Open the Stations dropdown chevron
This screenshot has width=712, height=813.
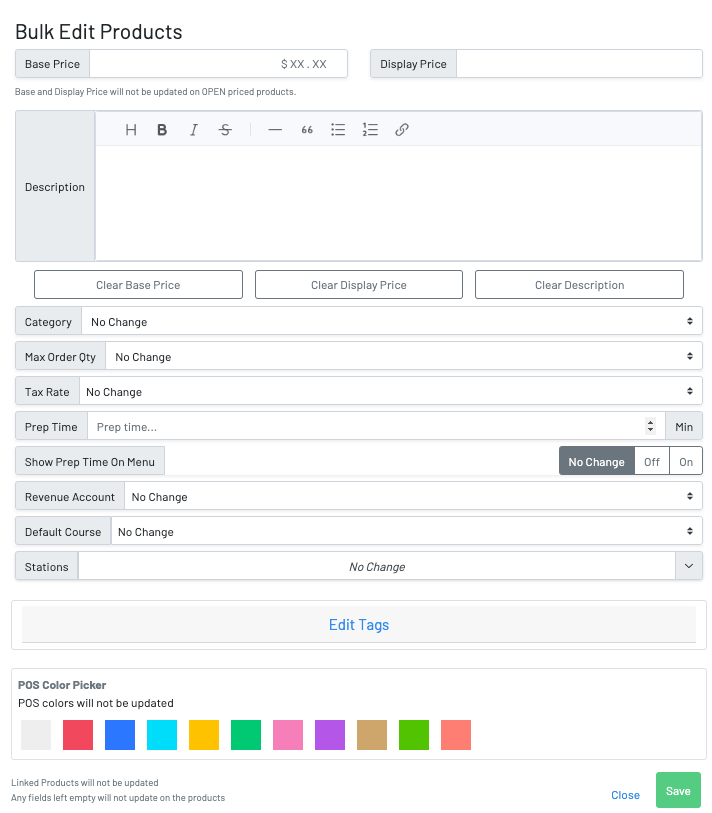pyautogui.click(x=689, y=566)
